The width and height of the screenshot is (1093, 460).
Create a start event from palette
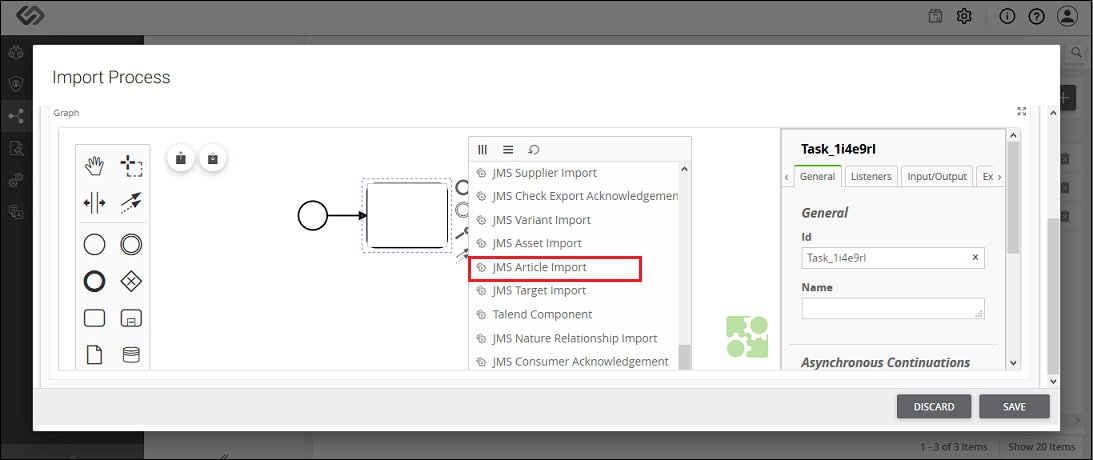(x=94, y=244)
